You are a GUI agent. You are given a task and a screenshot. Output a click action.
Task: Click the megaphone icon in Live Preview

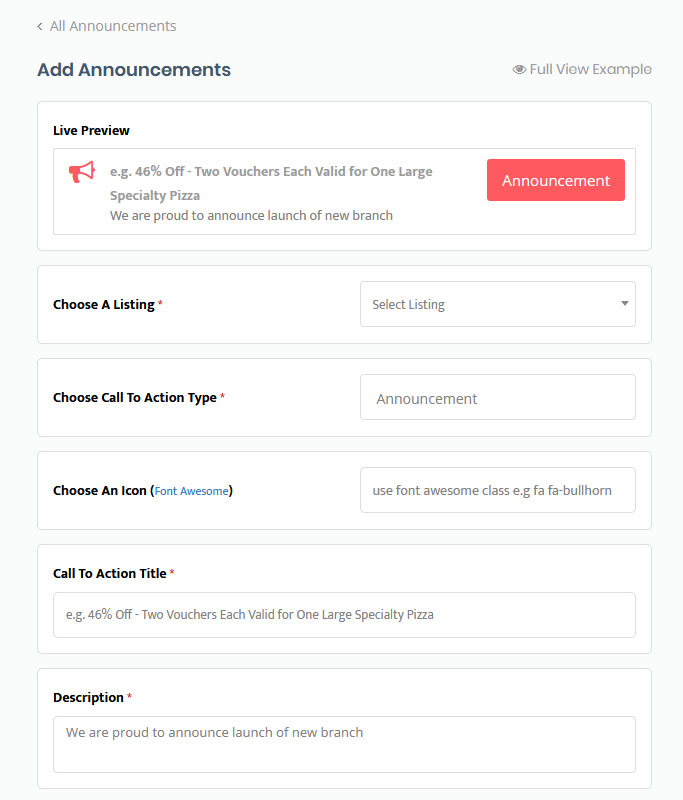[x=82, y=173]
